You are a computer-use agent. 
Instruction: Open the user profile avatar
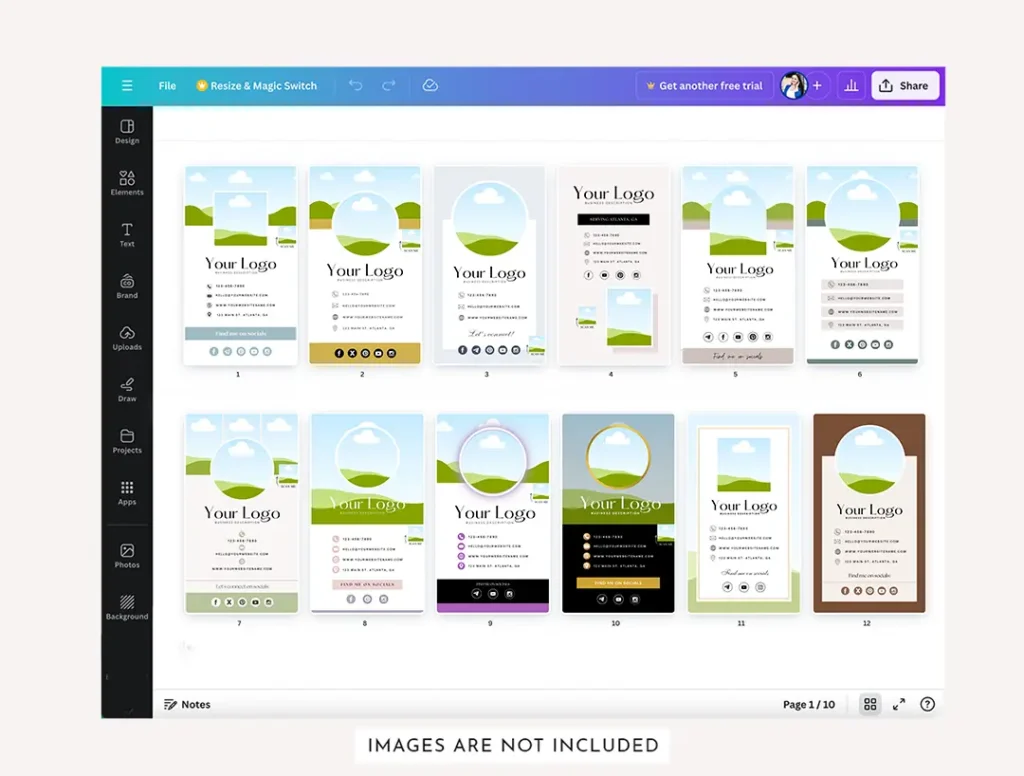(x=793, y=86)
